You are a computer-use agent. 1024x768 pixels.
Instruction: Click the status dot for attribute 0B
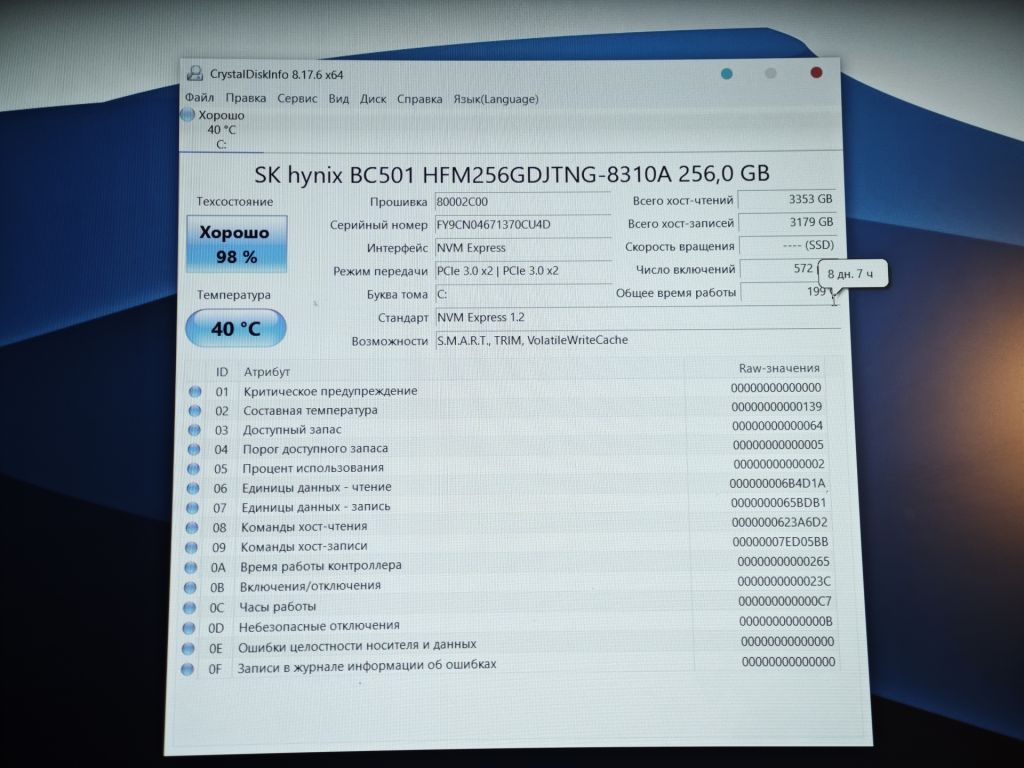pyautogui.click(x=189, y=588)
